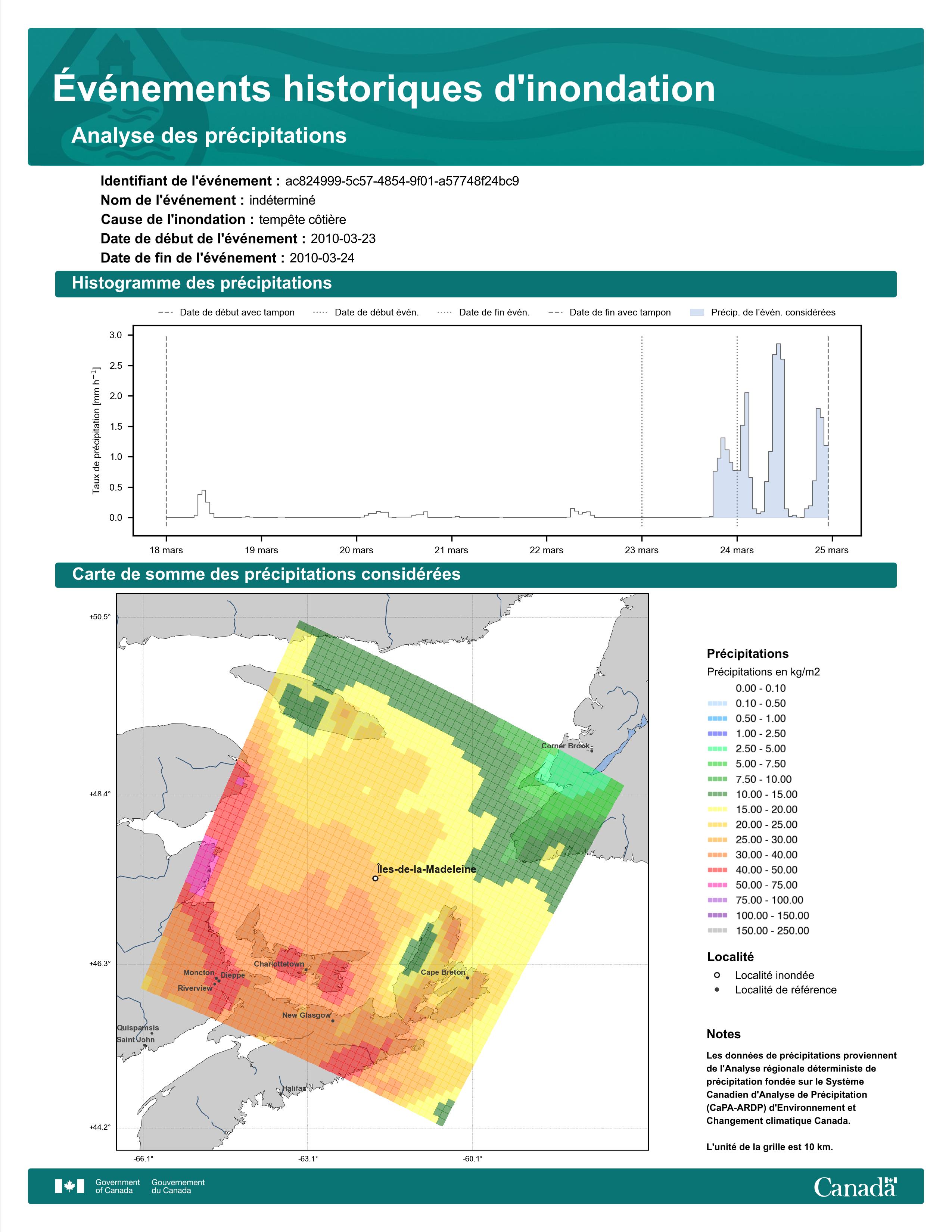Screen dimensions: 952x1232
Task: Click the 5.00 - 7.50 legend swatch
Action: pyautogui.click(x=718, y=764)
